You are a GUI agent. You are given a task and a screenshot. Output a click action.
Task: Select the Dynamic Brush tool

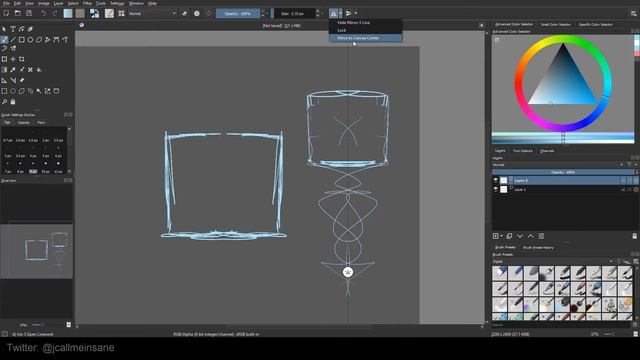4,49
